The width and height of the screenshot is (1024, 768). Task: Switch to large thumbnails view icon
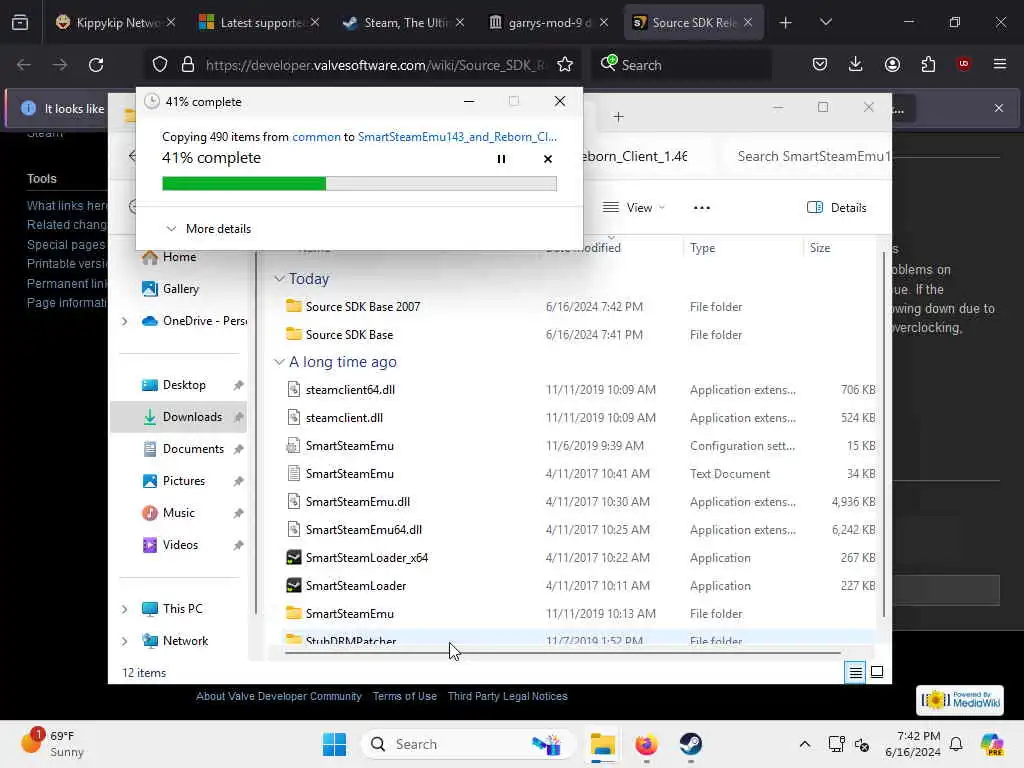point(877,672)
